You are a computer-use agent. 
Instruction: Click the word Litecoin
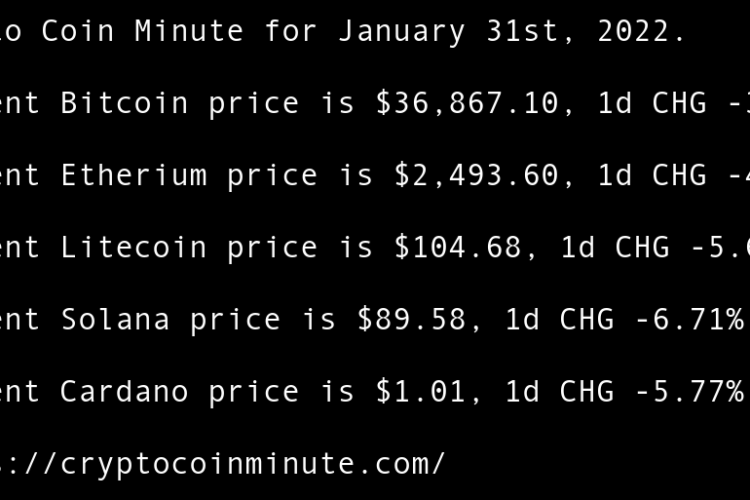[134, 247]
